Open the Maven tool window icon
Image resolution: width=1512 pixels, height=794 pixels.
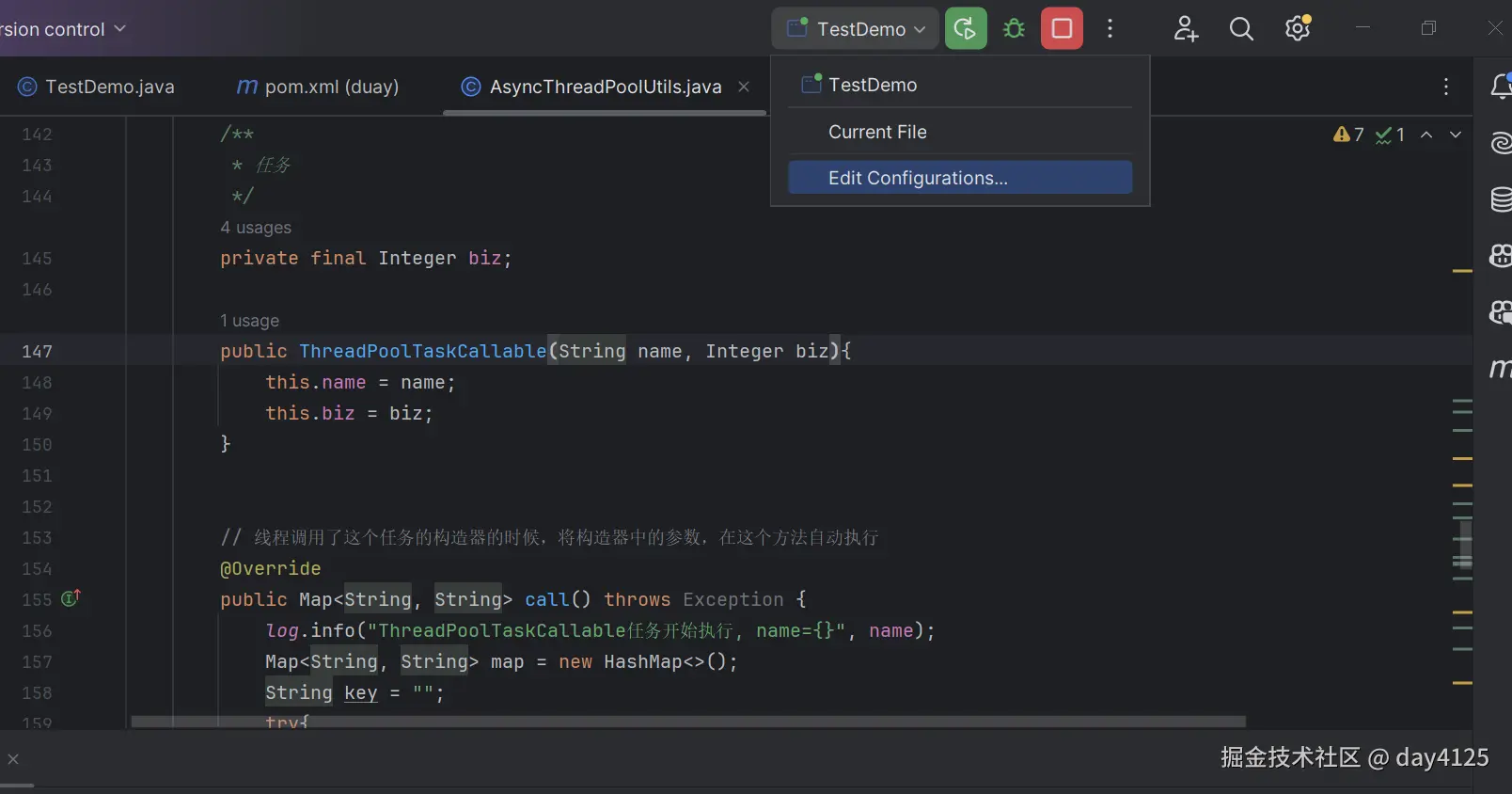pos(1501,368)
